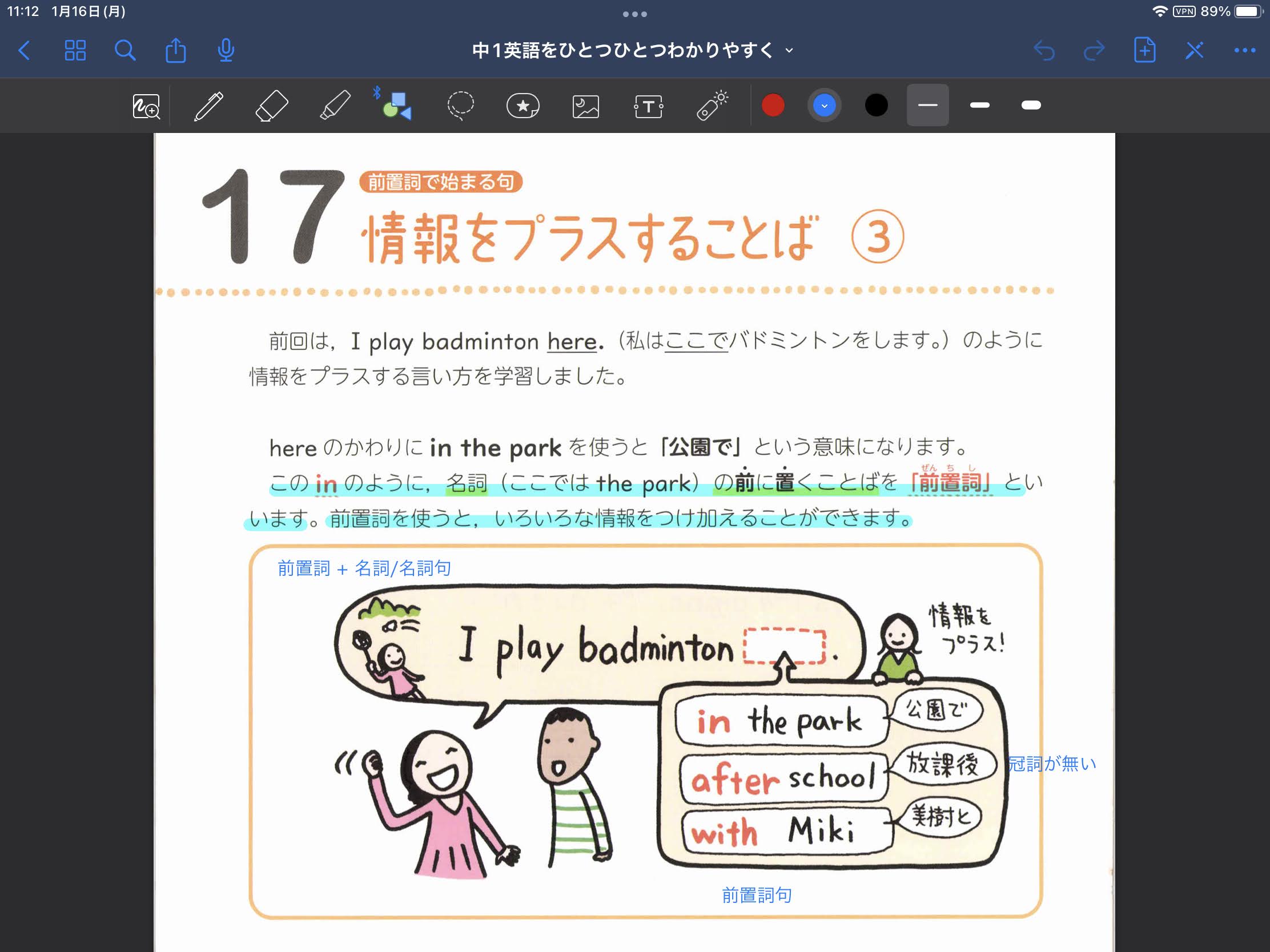Select the red color swatch

pos(773,105)
